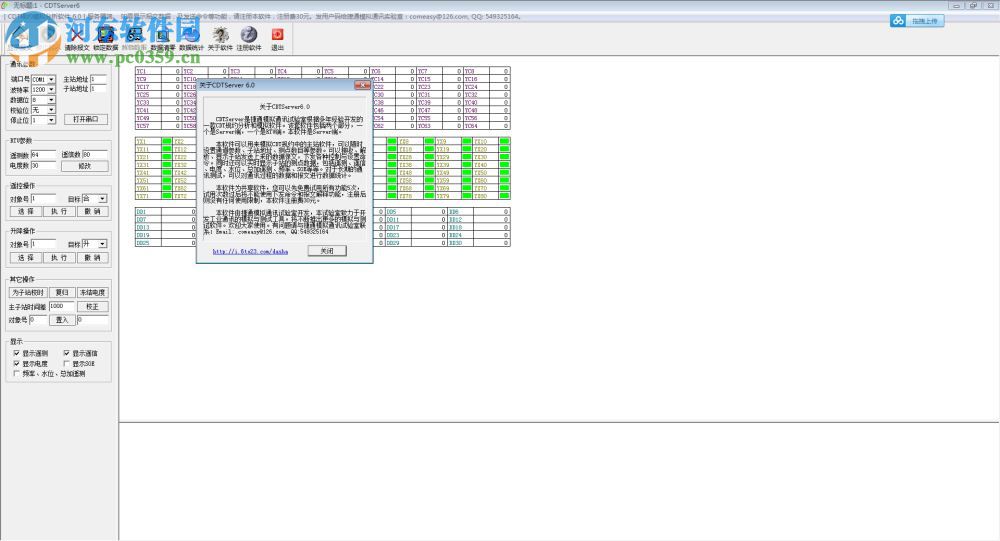This screenshot has height=541, width=1000.
Task: Toggle the 显示遥测 checkbox
Action: tap(17, 353)
